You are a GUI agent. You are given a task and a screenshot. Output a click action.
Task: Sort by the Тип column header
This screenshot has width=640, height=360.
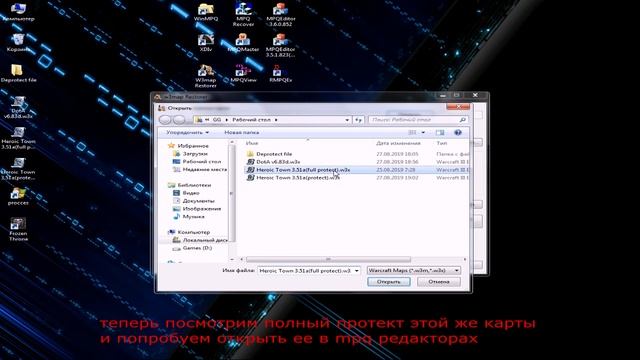(x=442, y=143)
